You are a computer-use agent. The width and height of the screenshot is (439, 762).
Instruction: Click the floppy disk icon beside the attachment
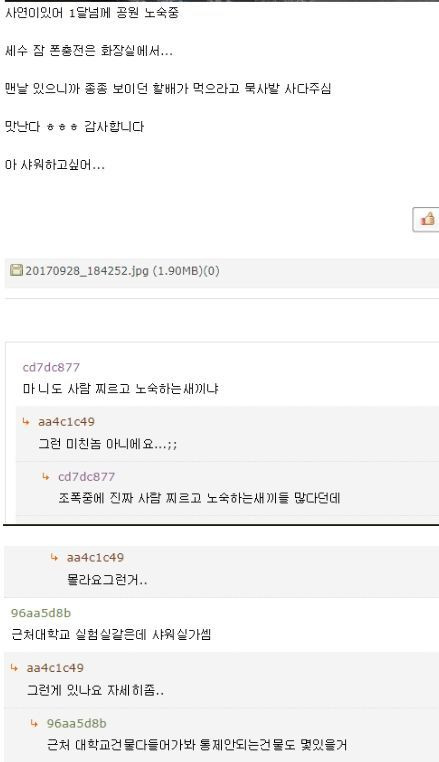(x=17, y=270)
